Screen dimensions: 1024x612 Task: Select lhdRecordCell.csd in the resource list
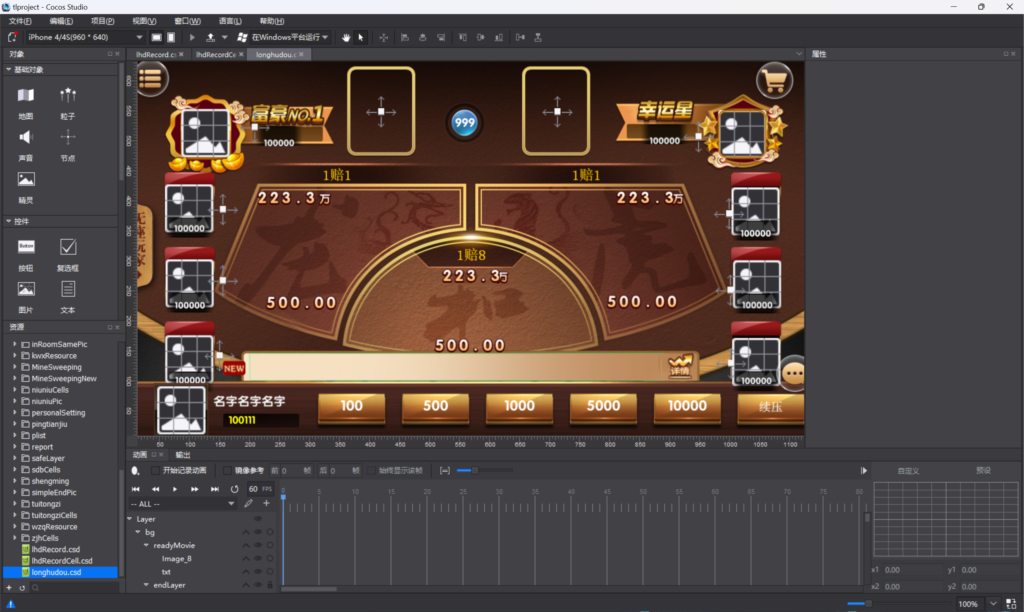[x=61, y=561]
